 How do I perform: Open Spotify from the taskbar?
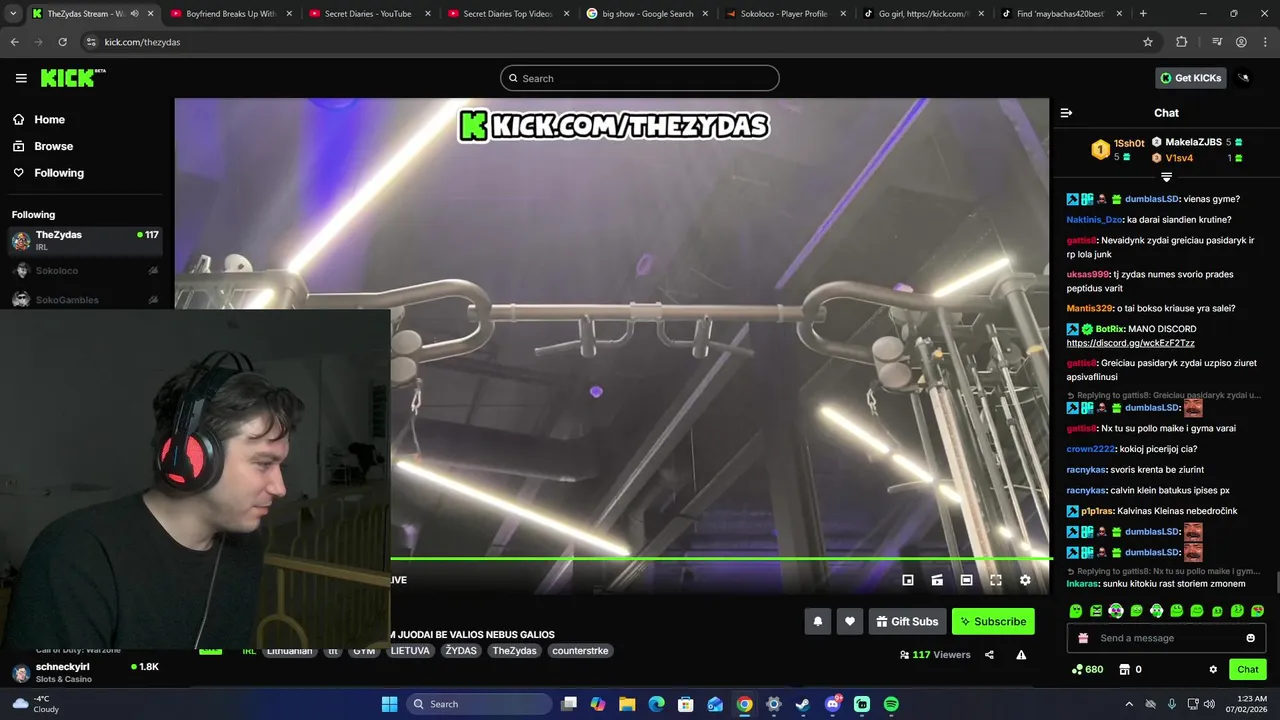pyautogui.click(x=891, y=704)
